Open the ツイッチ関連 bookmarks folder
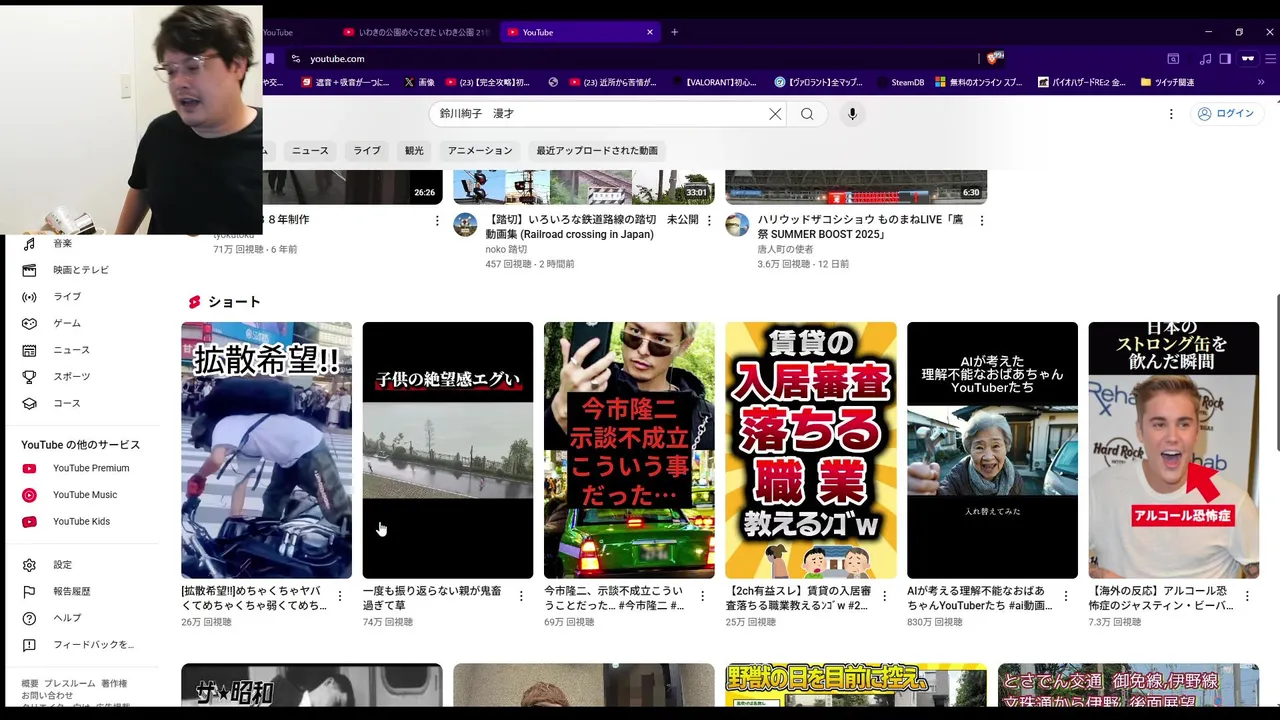The height and width of the screenshot is (720, 1280). [1165, 82]
